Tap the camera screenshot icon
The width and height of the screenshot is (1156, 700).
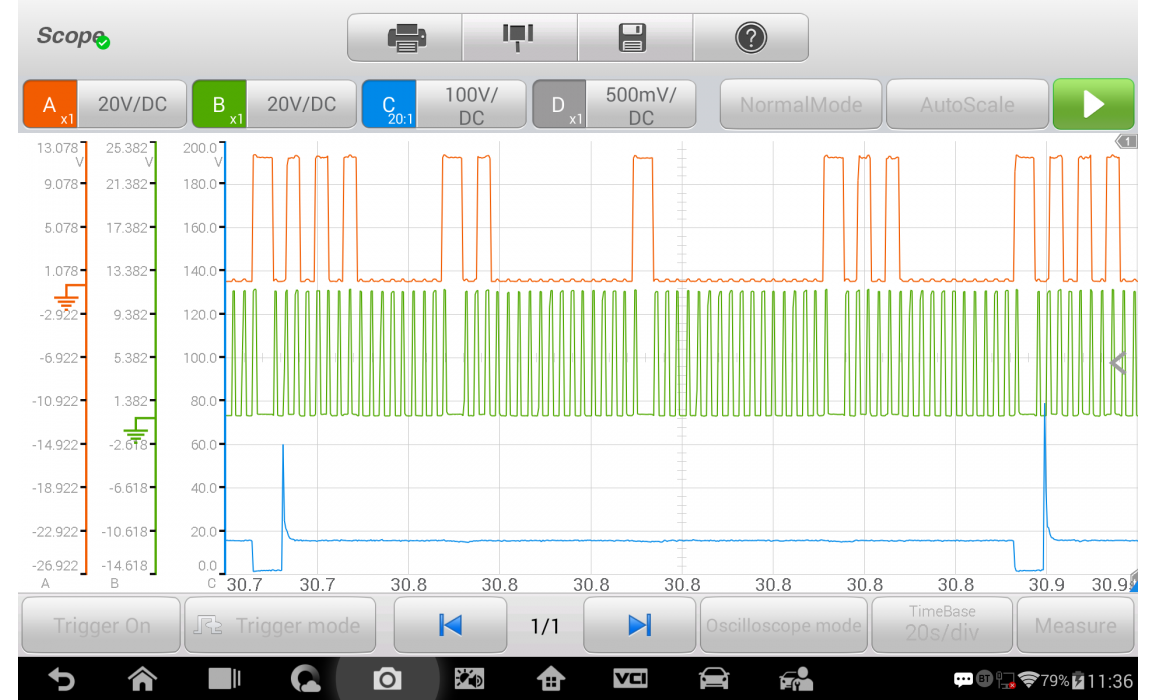387,680
